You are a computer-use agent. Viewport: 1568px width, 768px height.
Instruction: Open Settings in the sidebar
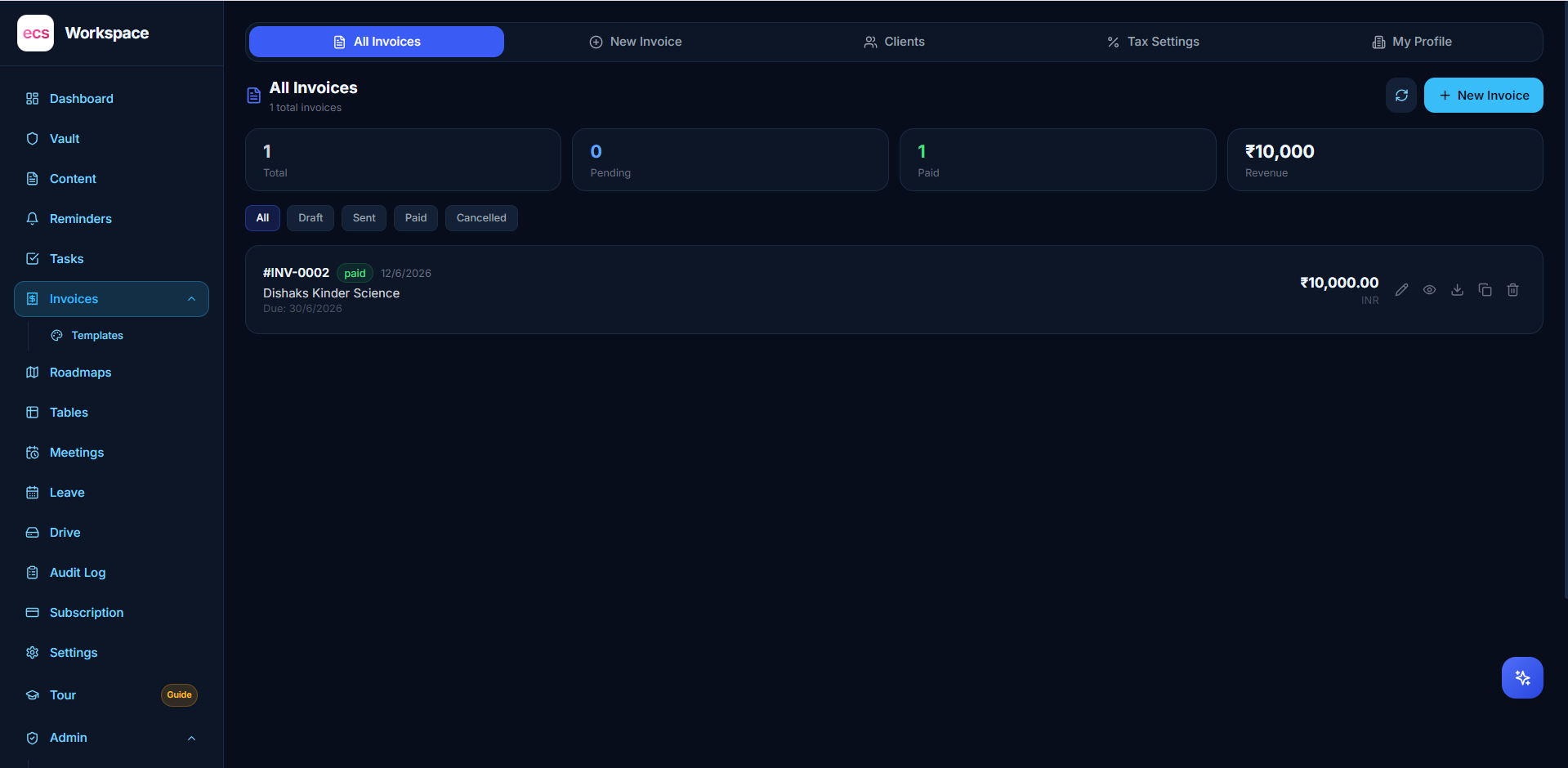tap(111, 653)
